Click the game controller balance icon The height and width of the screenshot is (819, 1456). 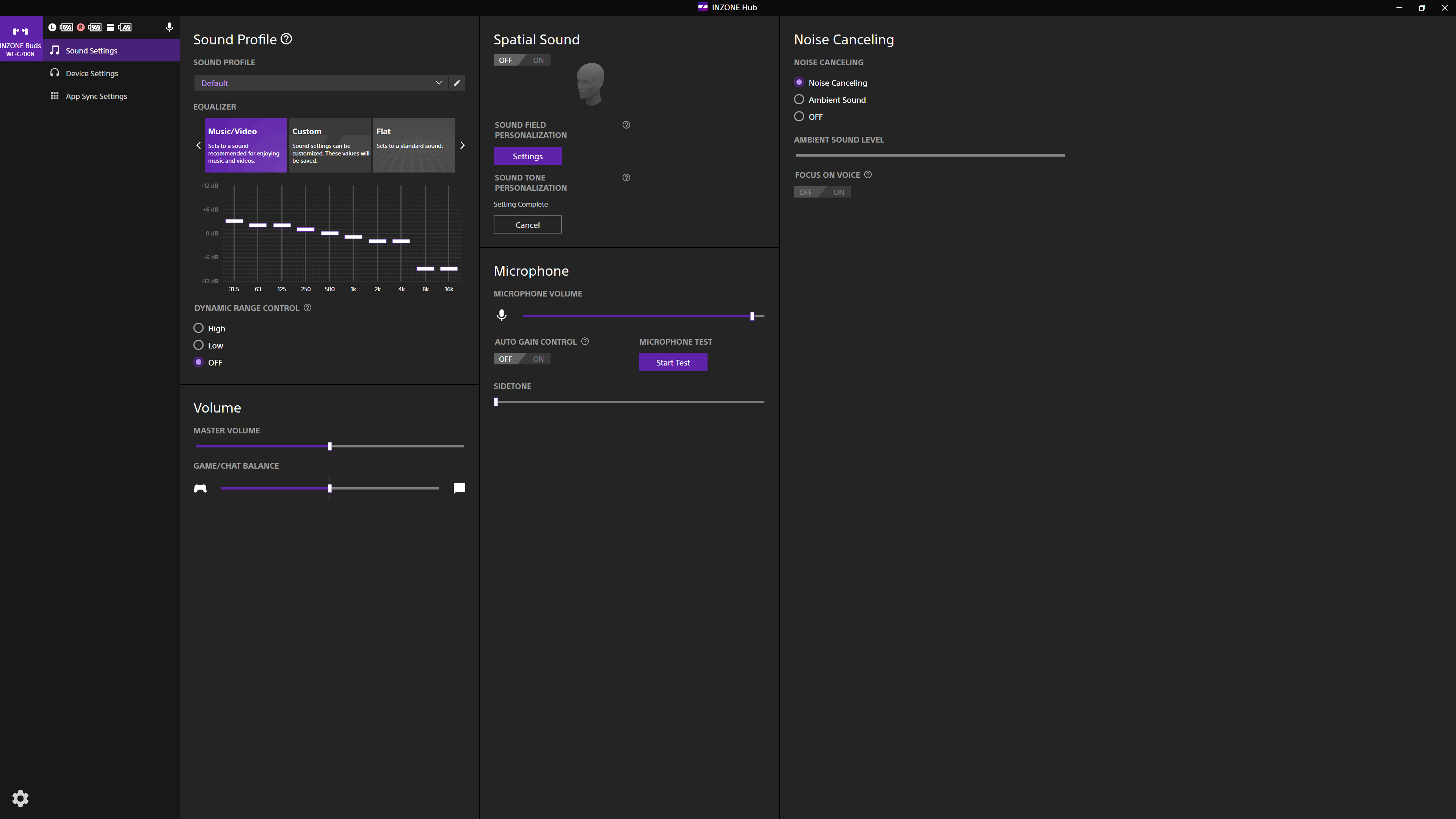[200, 488]
